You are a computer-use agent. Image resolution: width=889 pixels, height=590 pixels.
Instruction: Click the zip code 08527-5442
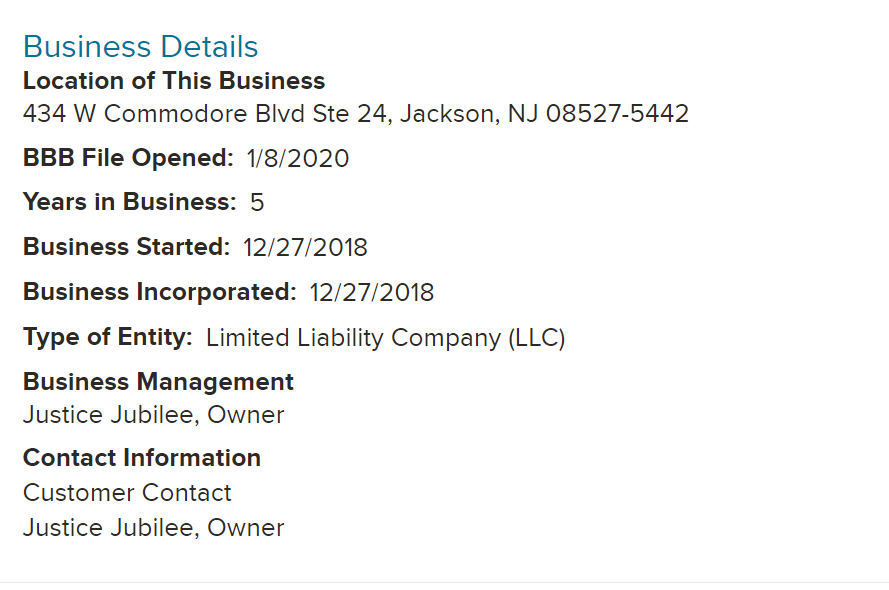pos(617,113)
